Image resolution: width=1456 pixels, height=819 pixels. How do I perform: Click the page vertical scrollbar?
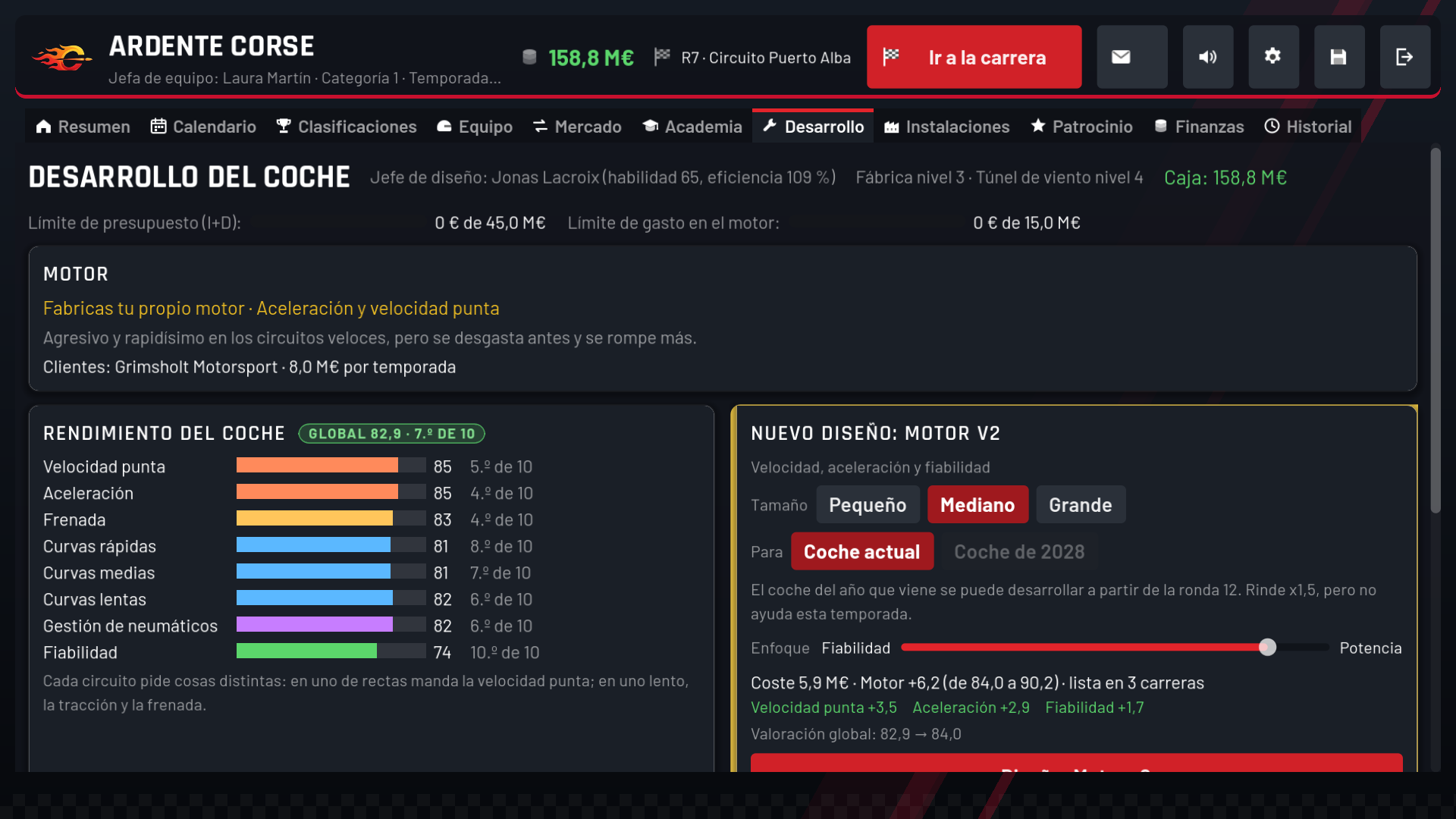coord(1435,330)
